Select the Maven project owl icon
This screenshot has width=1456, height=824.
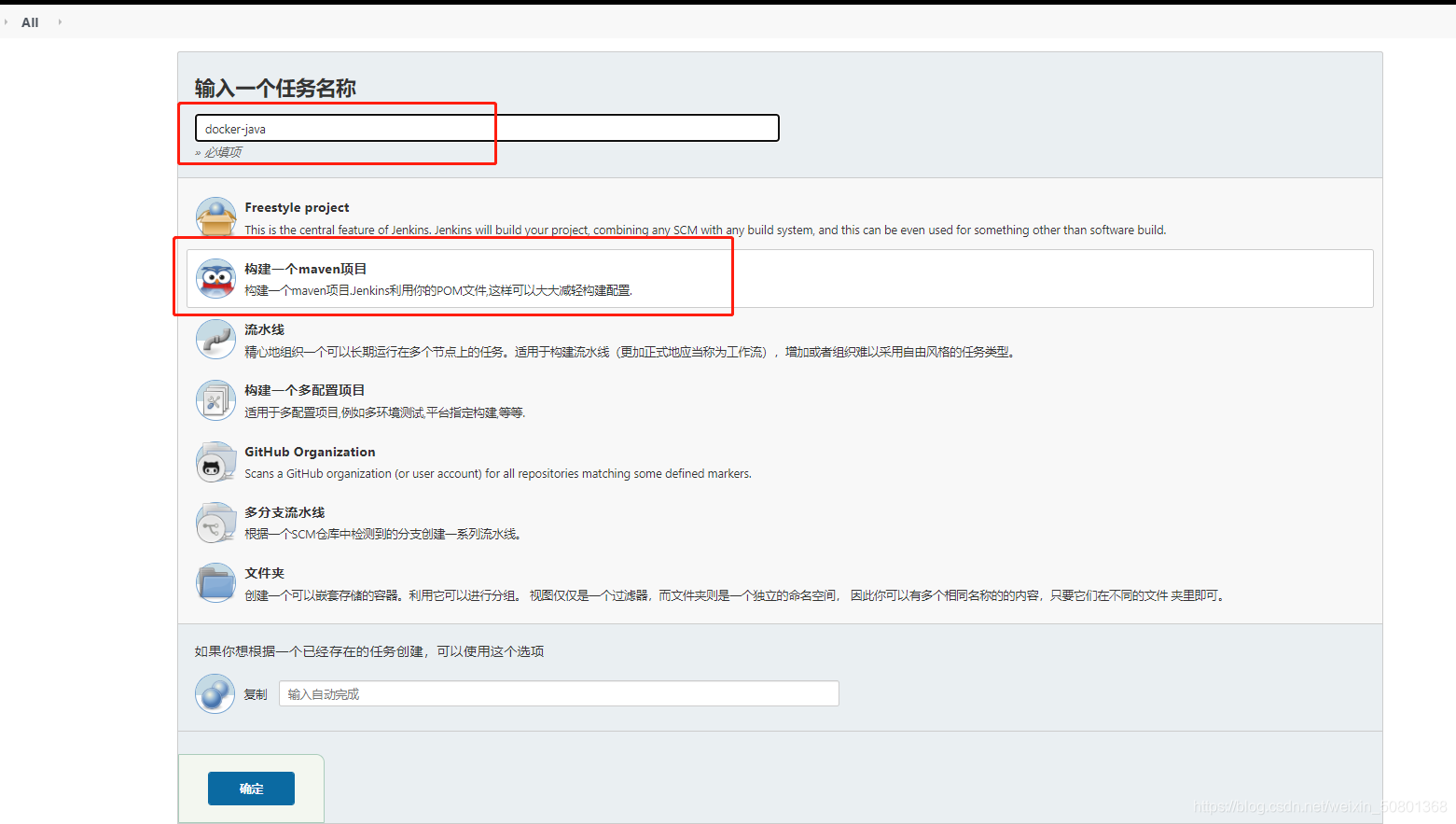pyautogui.click(x=215, y=278)
